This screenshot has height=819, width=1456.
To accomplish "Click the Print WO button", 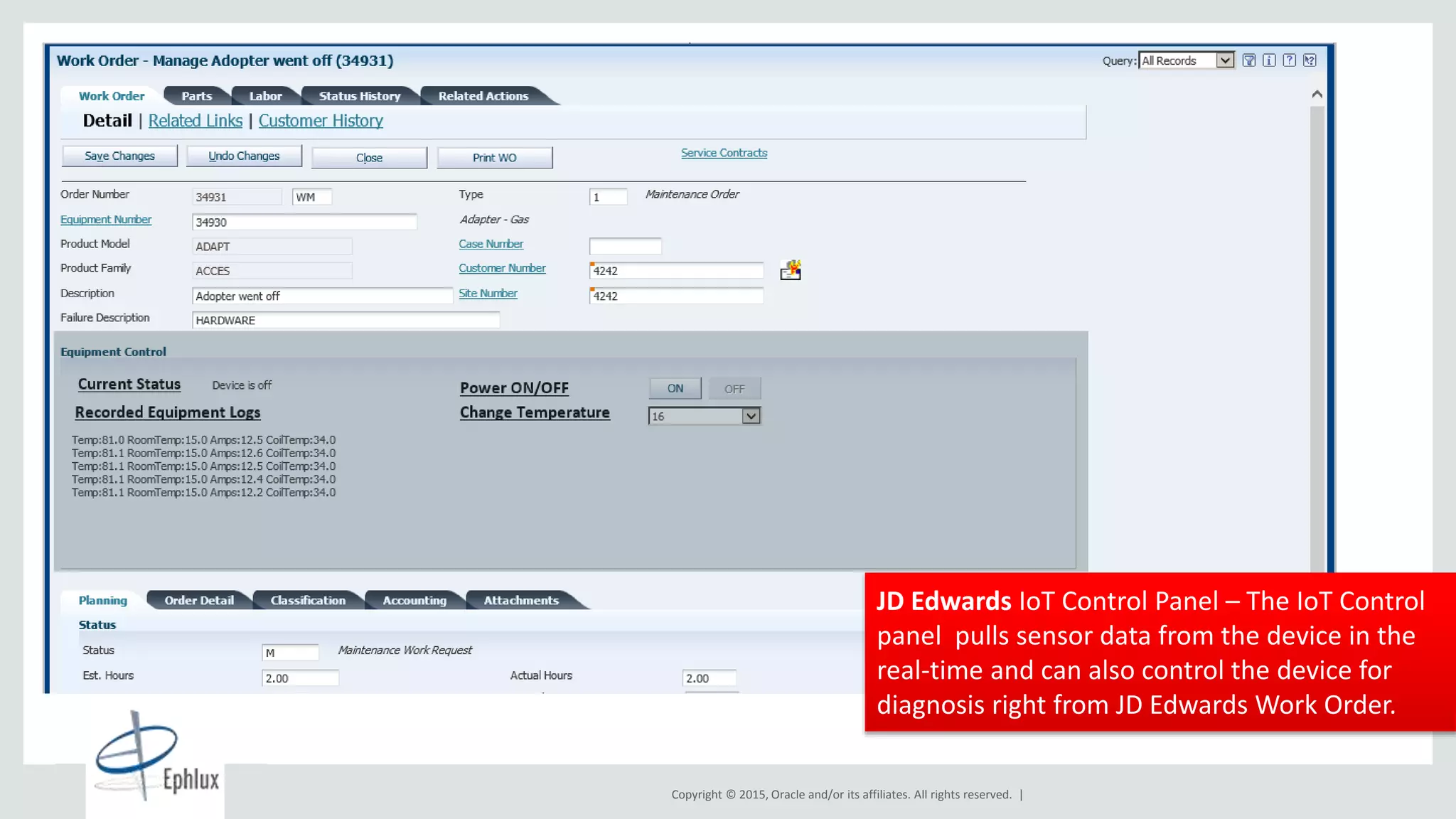I will (495, 158).
